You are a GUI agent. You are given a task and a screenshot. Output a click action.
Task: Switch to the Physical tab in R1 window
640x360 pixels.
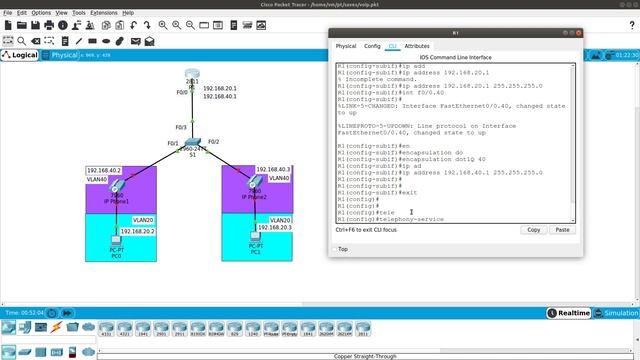(346, 46)
